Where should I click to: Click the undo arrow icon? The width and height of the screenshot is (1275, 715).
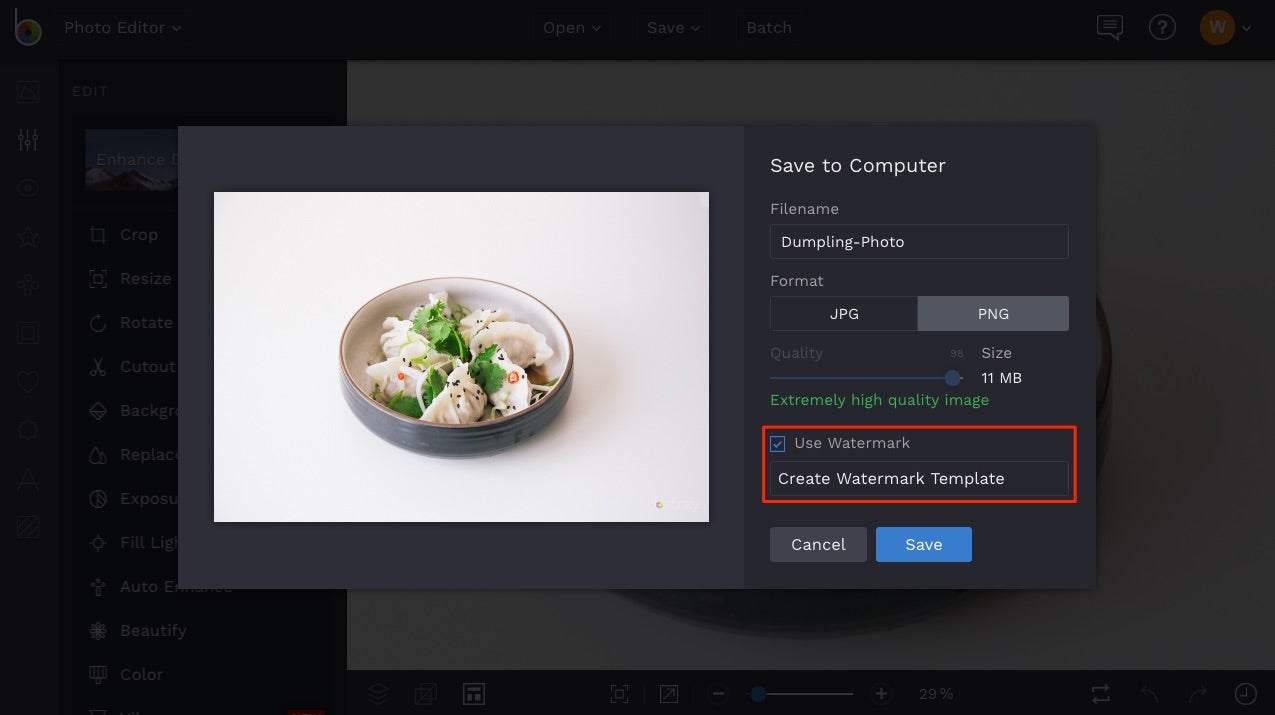[x=1148, y=693]
